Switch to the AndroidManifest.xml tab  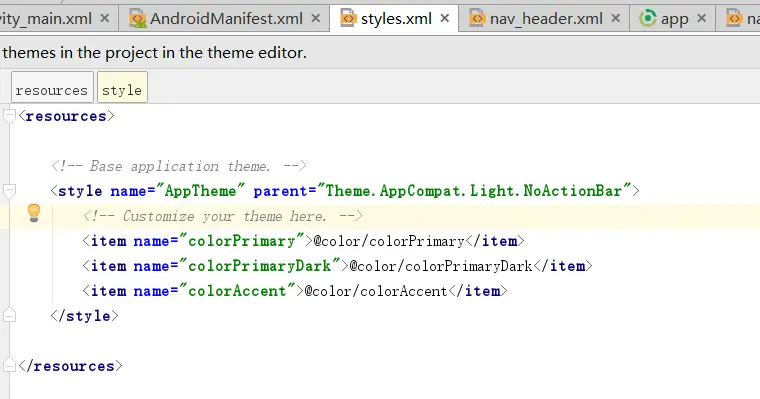pos(224,19)
